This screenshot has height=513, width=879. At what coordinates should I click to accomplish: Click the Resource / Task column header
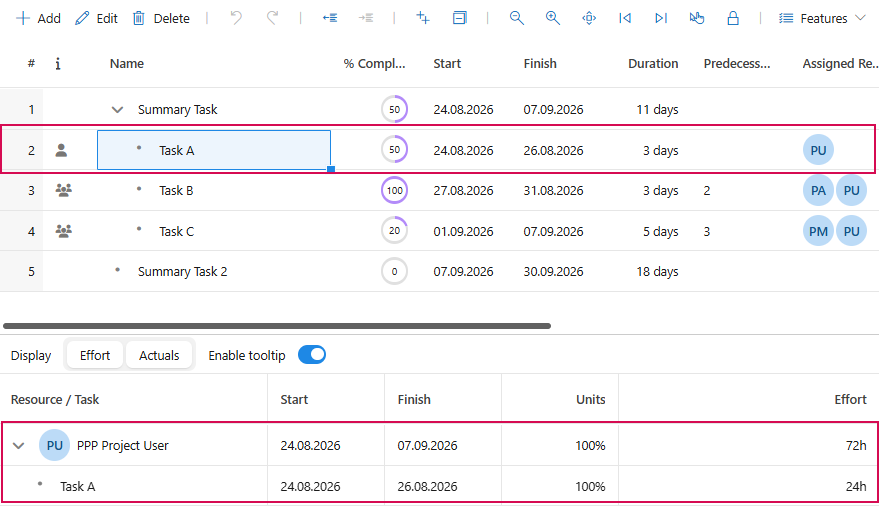55,400
